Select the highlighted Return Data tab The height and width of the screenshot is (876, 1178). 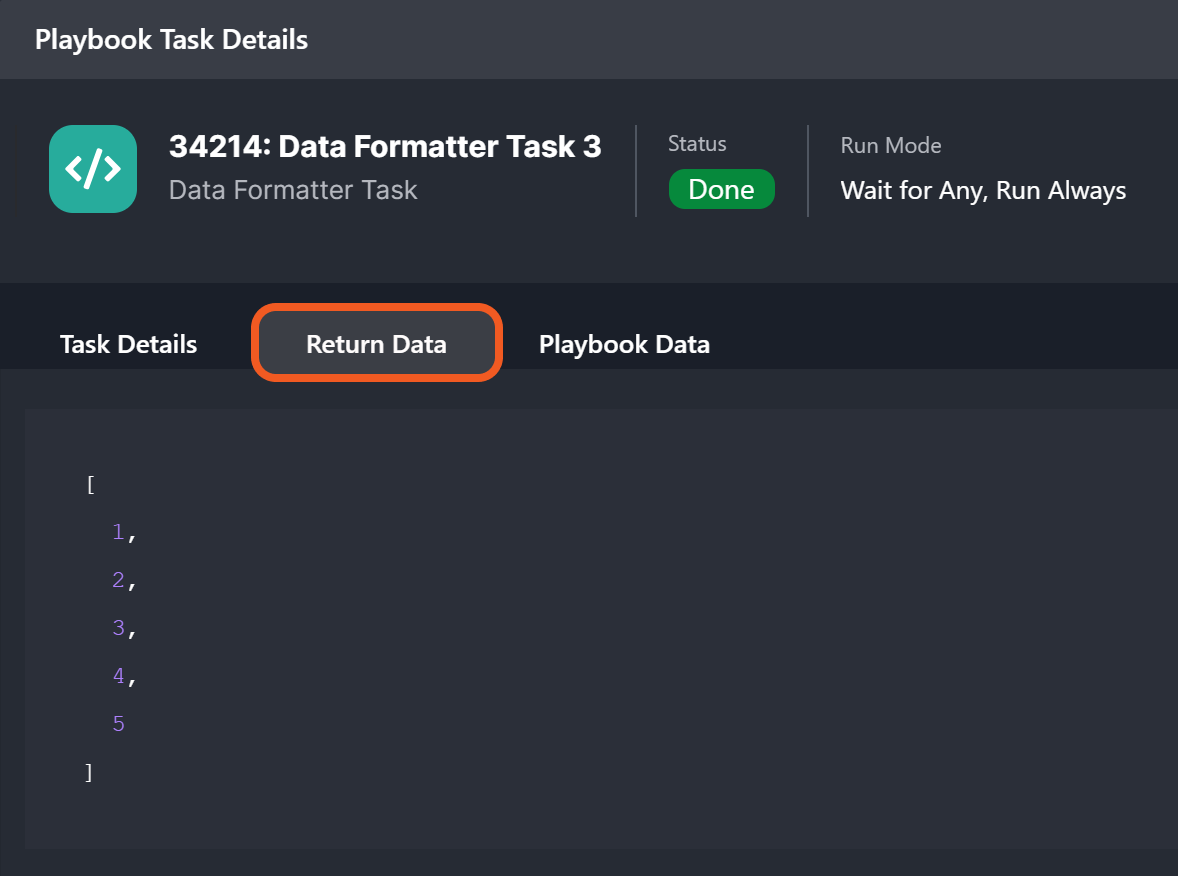(x=376, y=344)
